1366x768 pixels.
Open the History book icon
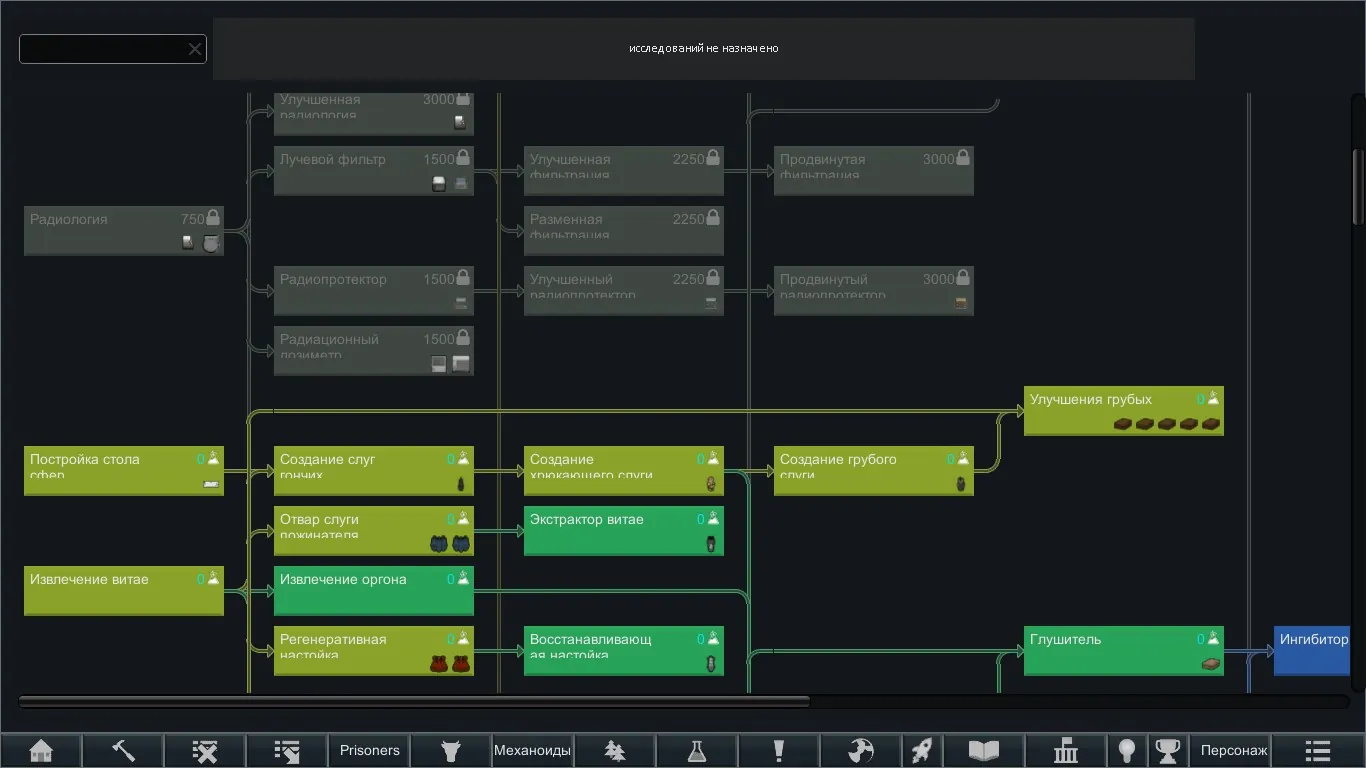[984, 750]
